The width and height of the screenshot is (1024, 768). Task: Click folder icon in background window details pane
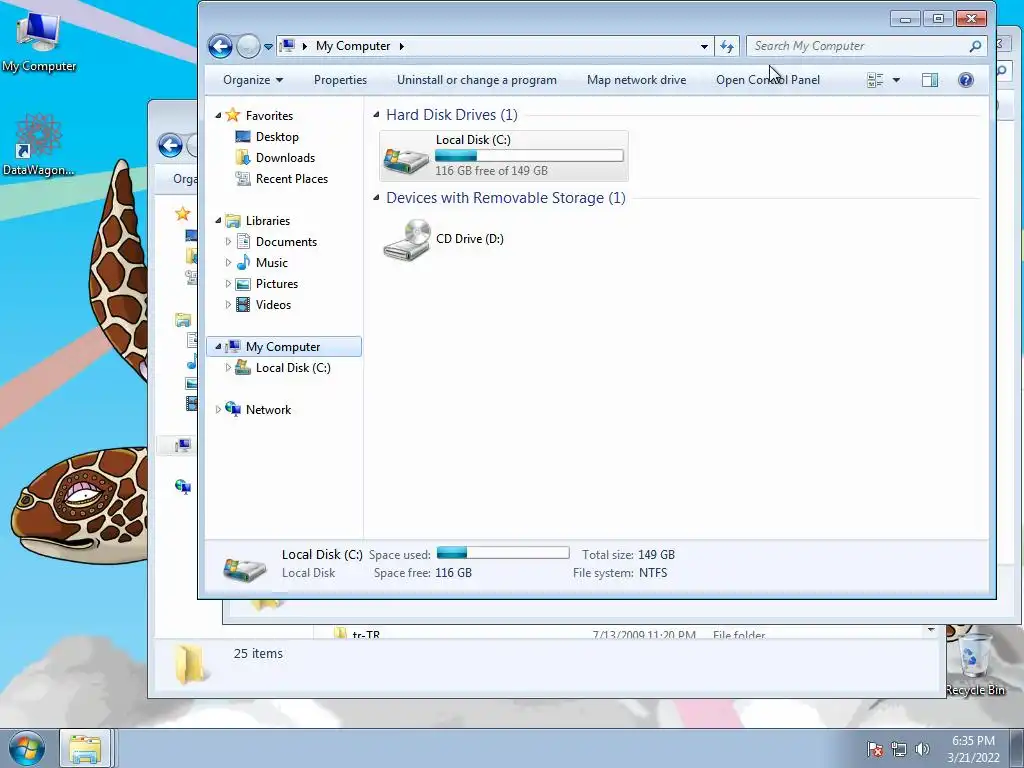click(189, 663)
